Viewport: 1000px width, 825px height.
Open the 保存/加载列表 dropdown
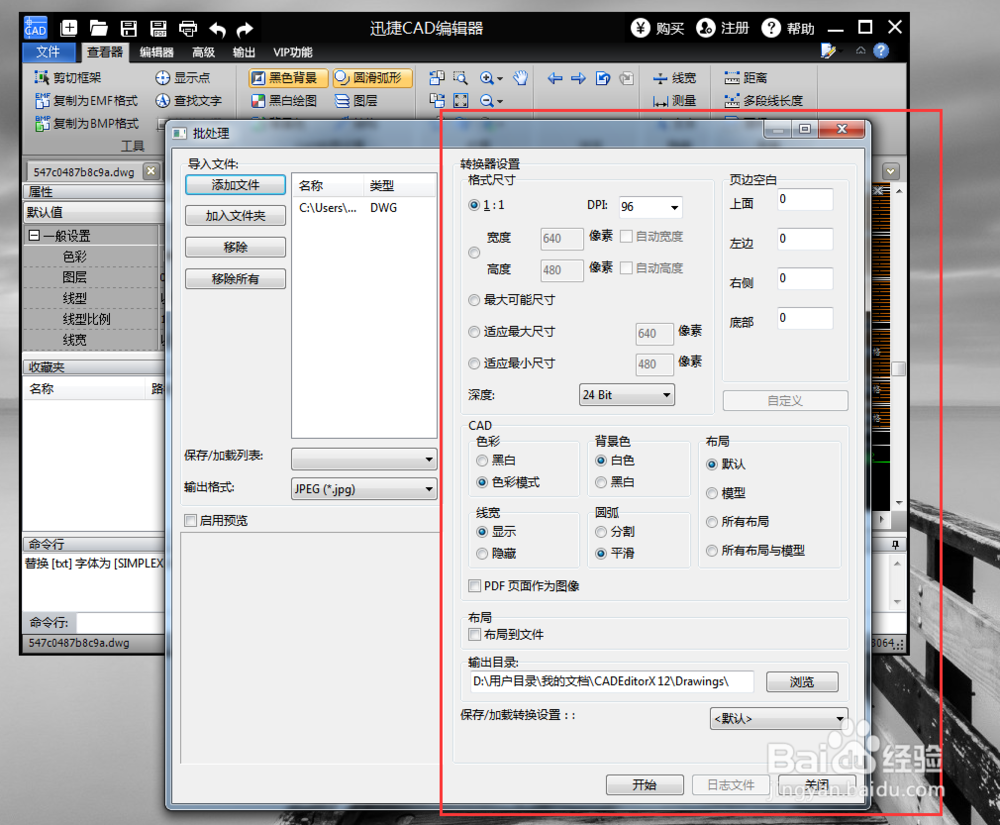364,458
